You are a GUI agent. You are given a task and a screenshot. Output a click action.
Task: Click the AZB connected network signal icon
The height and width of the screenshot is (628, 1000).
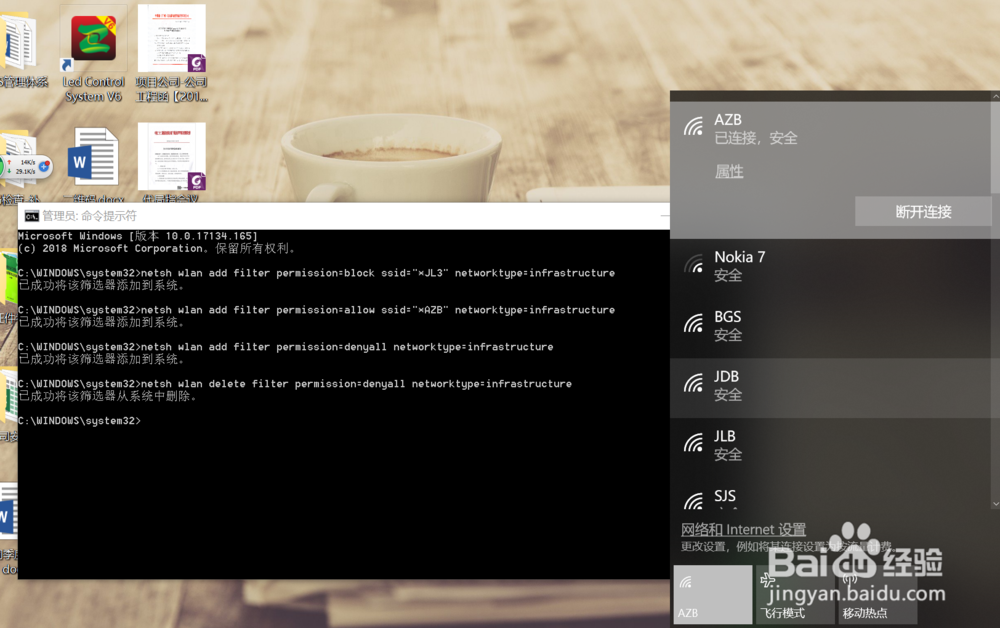pos(693,126)
